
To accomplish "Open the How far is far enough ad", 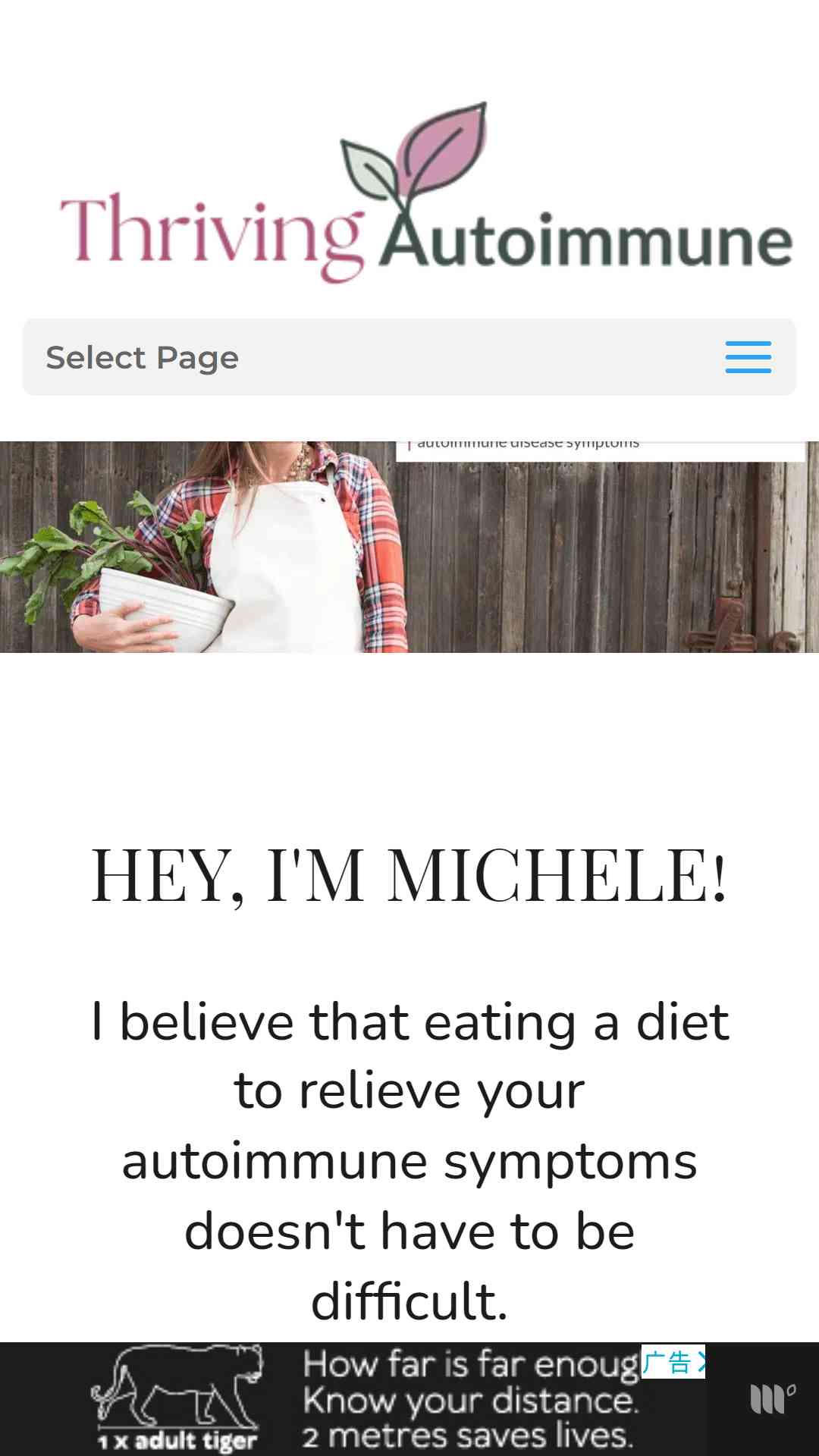I will click(x=409, y=1399).
